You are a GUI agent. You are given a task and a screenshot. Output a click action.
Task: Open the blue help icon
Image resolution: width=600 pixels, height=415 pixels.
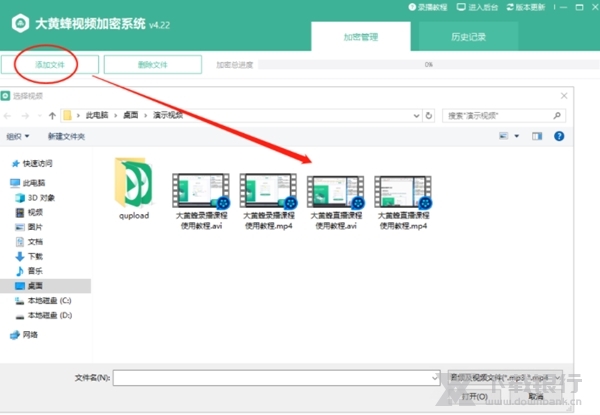(x=559, y=136)
